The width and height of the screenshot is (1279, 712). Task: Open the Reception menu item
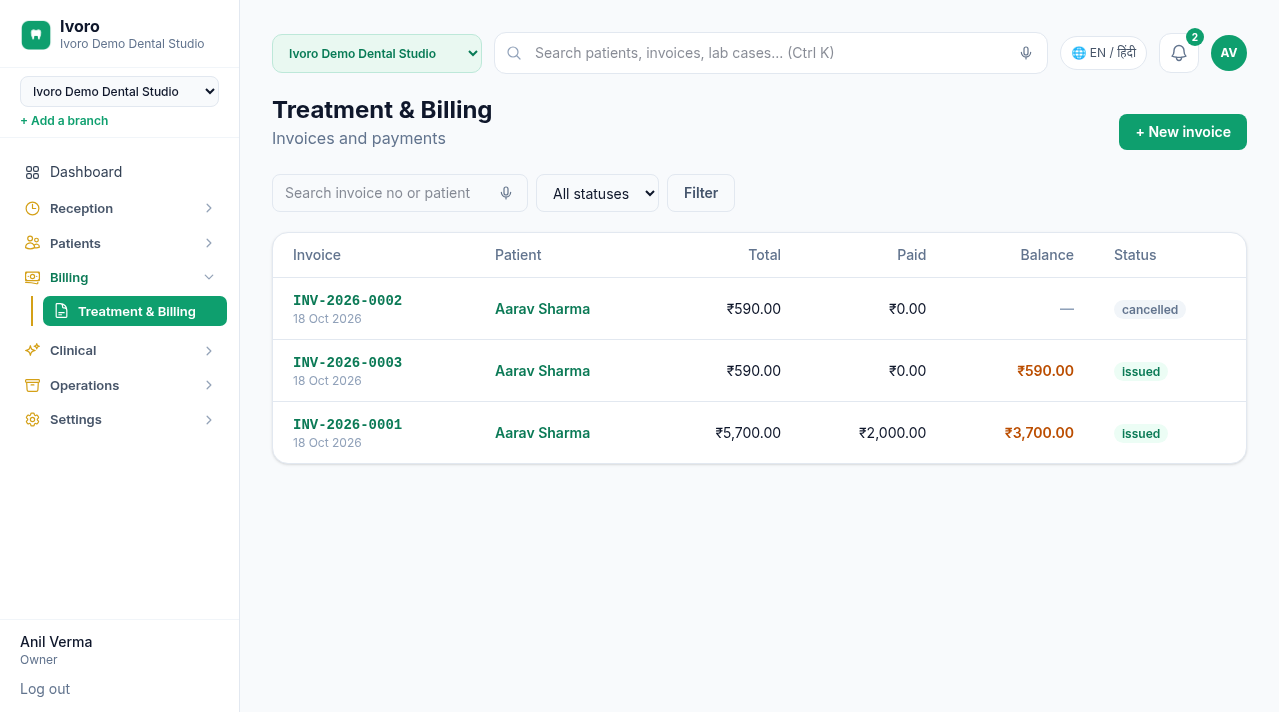tap(120, 208)
